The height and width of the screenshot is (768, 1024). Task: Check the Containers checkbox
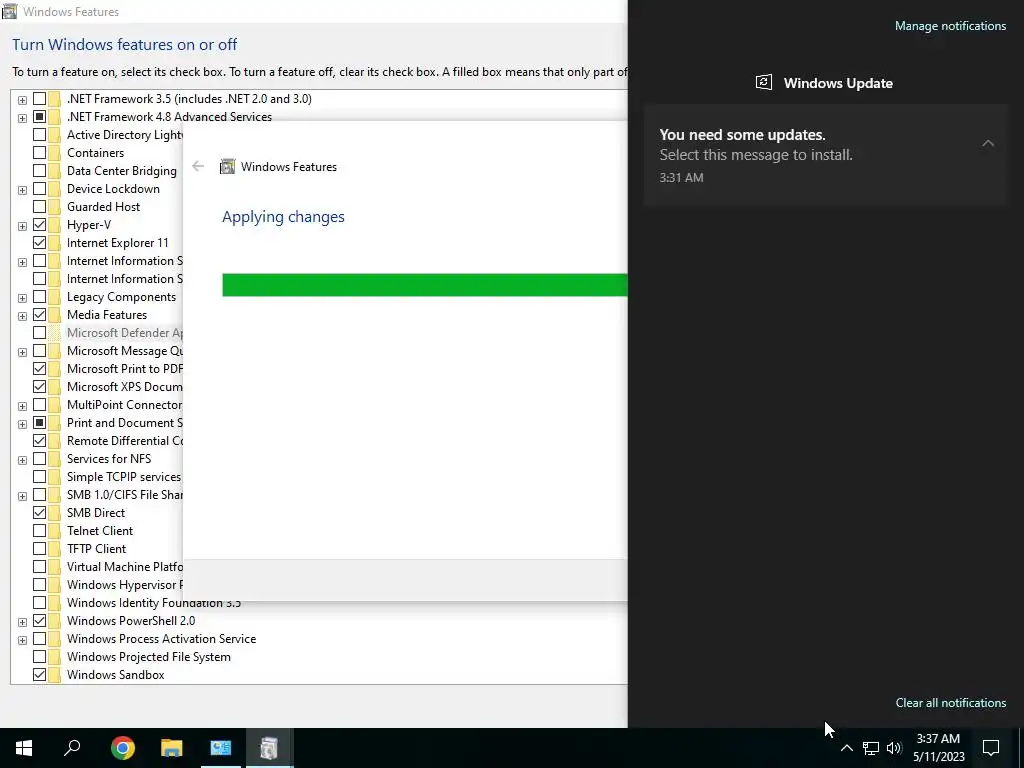[x=39, y=153]
